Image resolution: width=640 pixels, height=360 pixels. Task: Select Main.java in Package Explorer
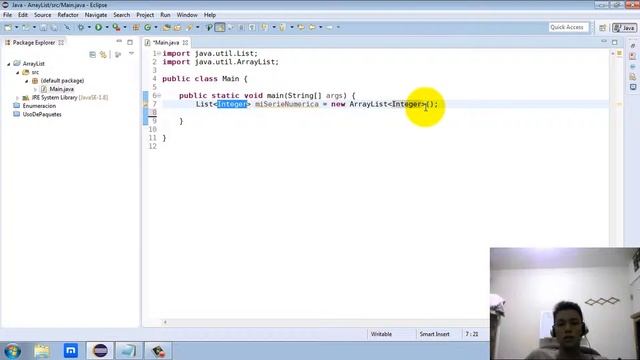[x=62, y=89]
